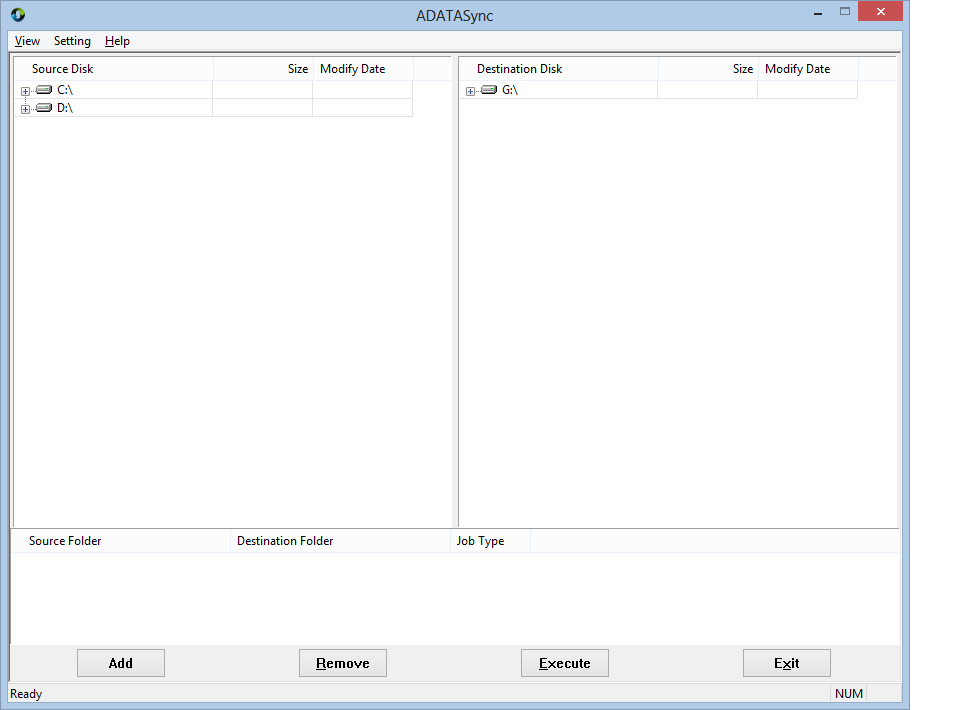Open the View menu
This screenshot has width=960, height=710.
coord(27,41)
